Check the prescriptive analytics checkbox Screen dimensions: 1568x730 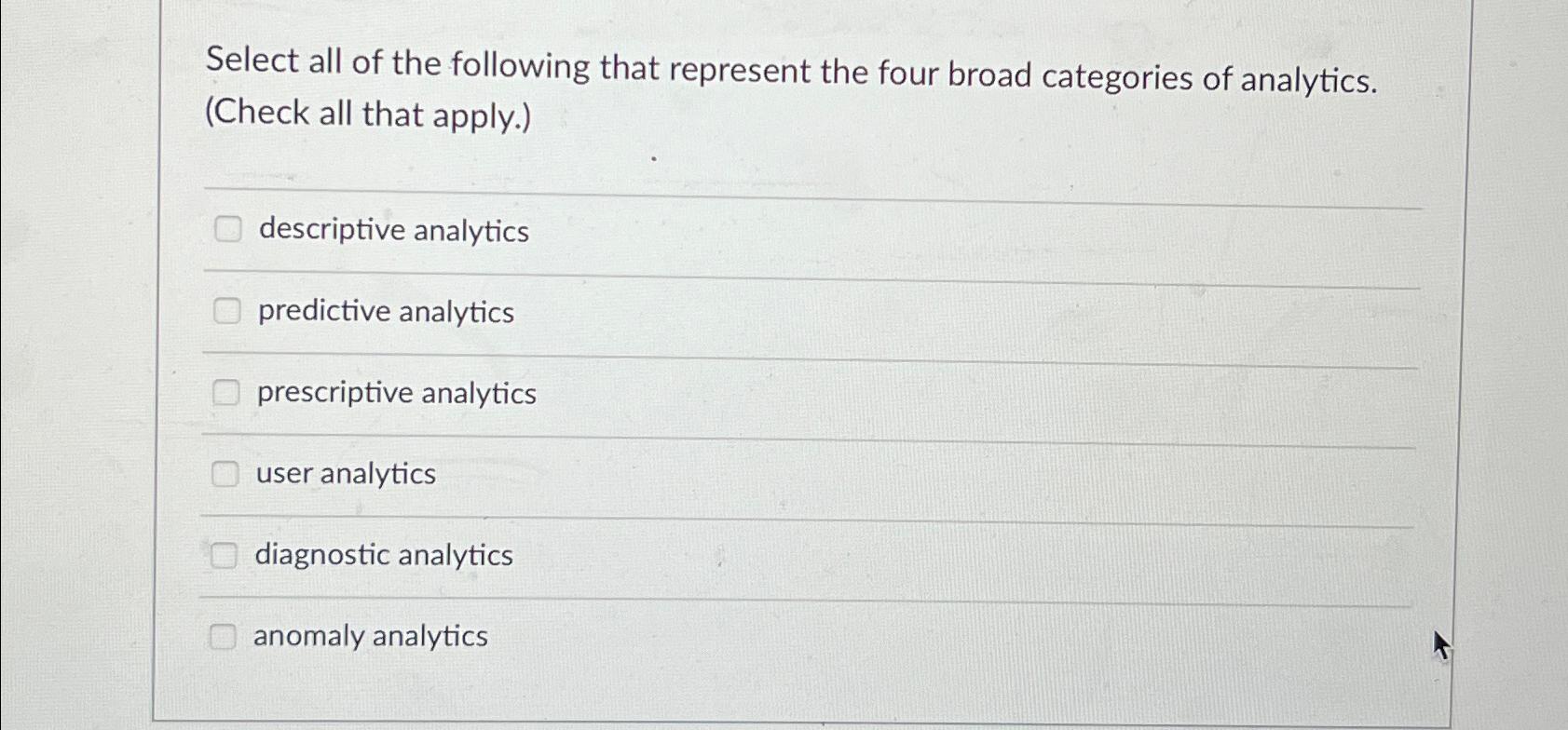[226, 392]
